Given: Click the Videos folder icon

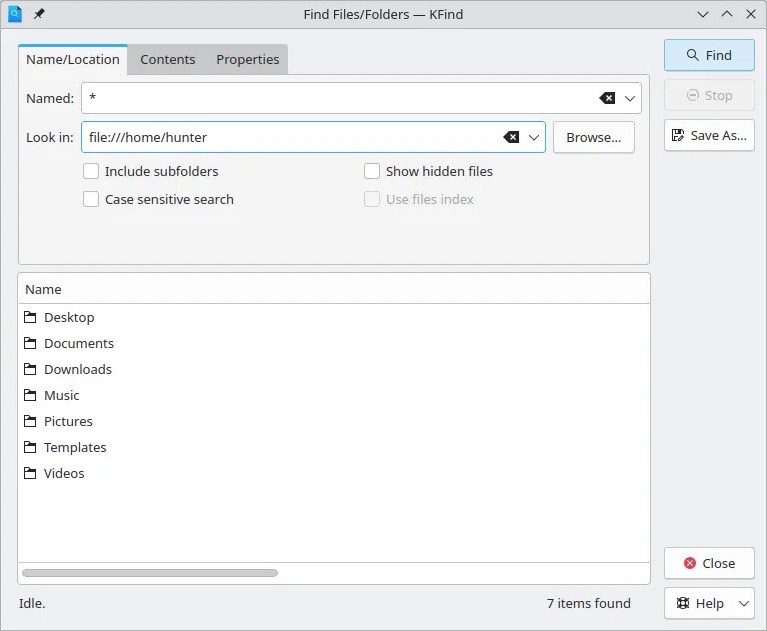Looking at the screenshot, I should point(30,473).
